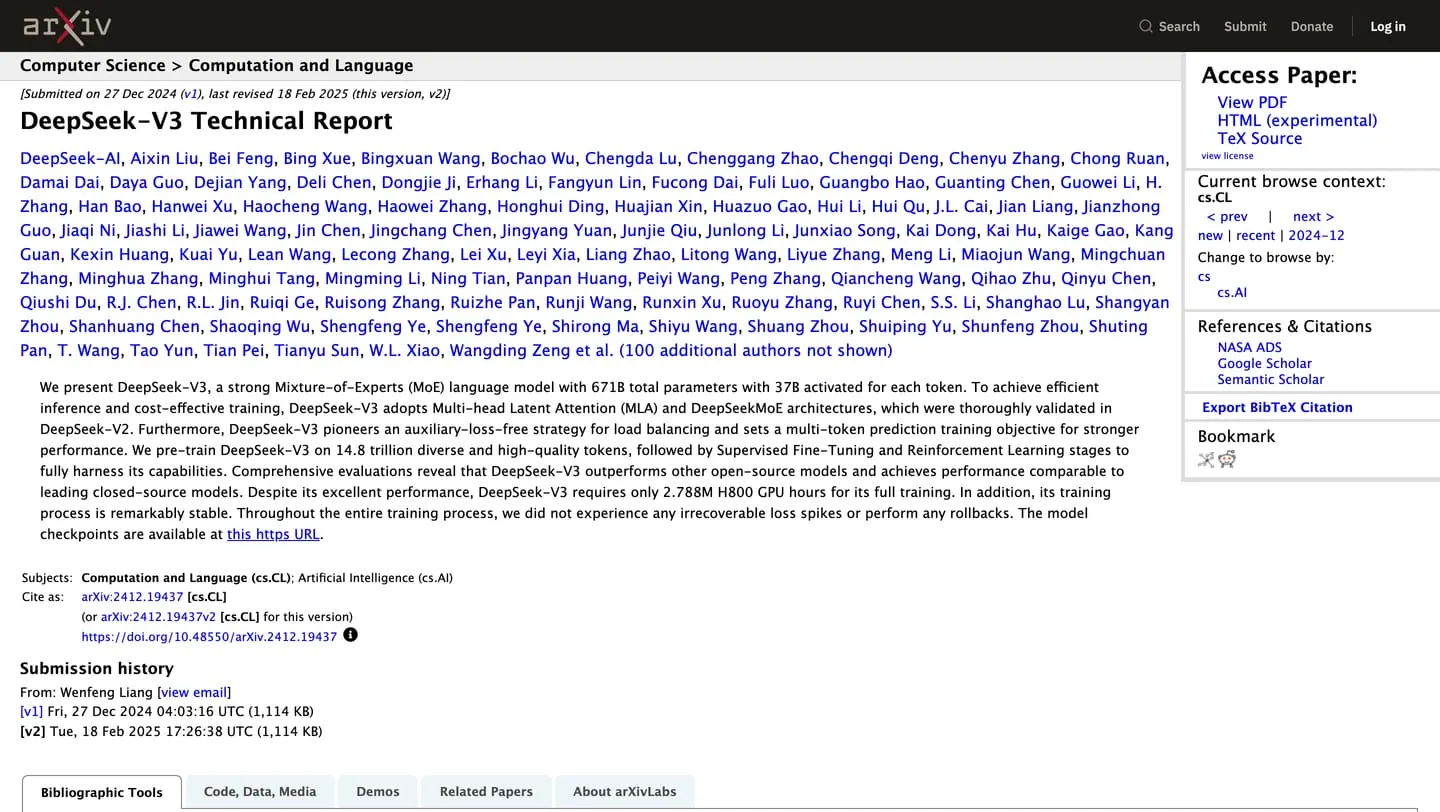Open Semantic Scholar link
Viewport: 1440px width, 812px height.
click(1270, 379)
